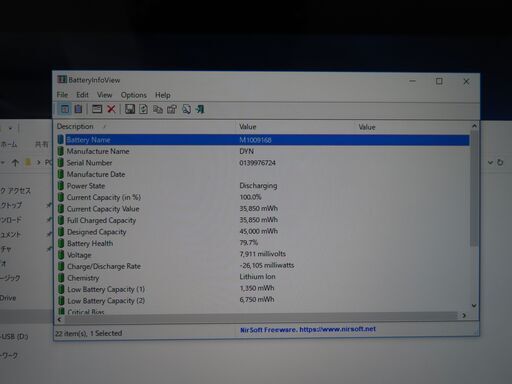Select Low Battery Capacity (2) row
This screenshot has height=384, width=512.
point(263,300)
